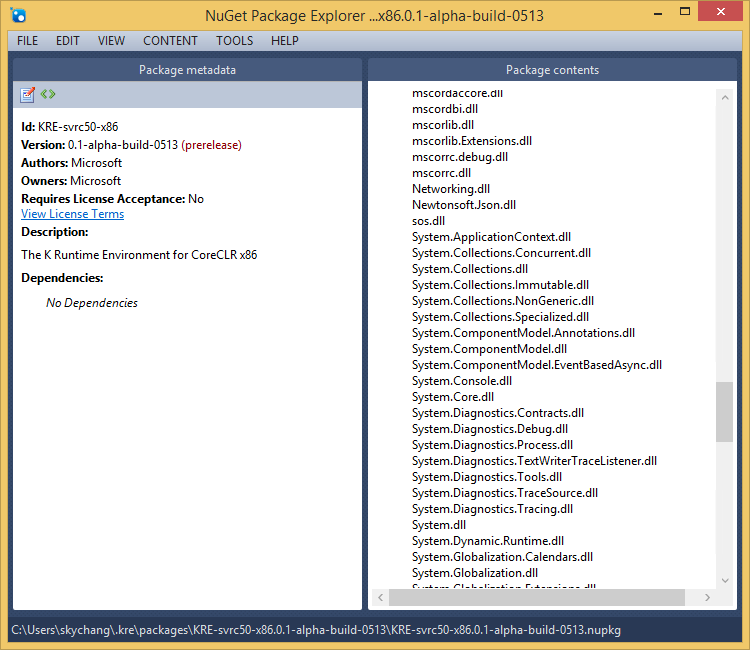Select sos.dll file

[x=429, y=221]
